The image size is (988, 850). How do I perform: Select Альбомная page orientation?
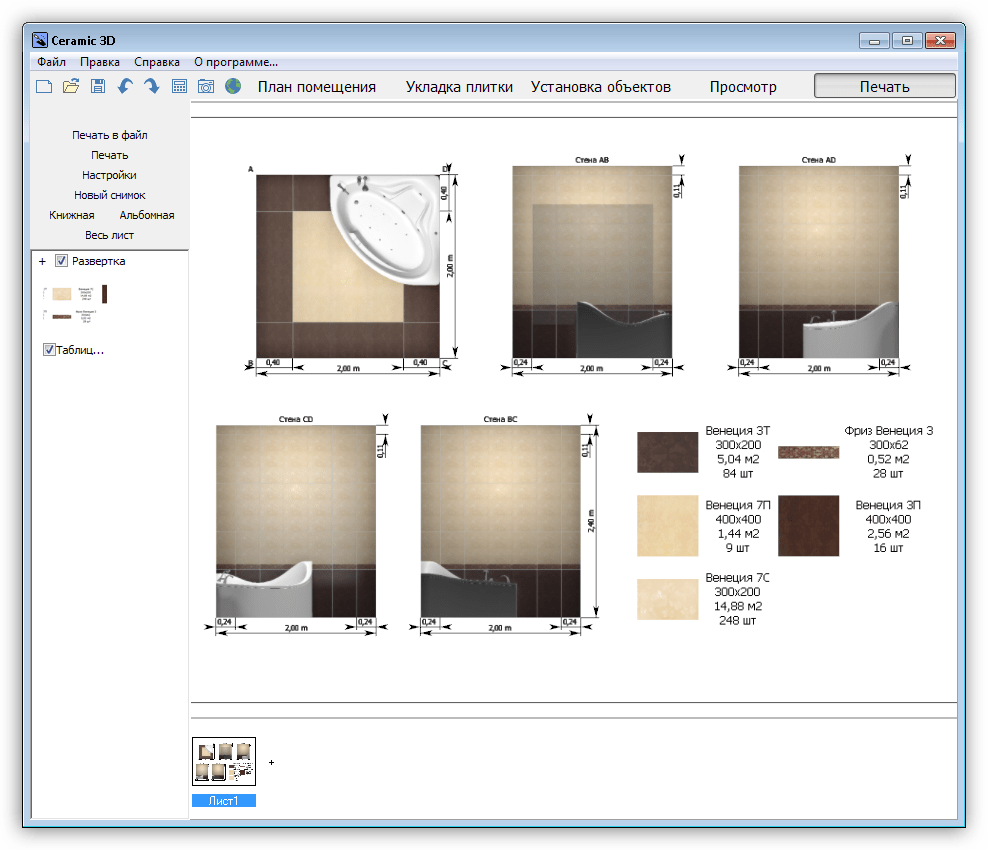click(147, 215)
